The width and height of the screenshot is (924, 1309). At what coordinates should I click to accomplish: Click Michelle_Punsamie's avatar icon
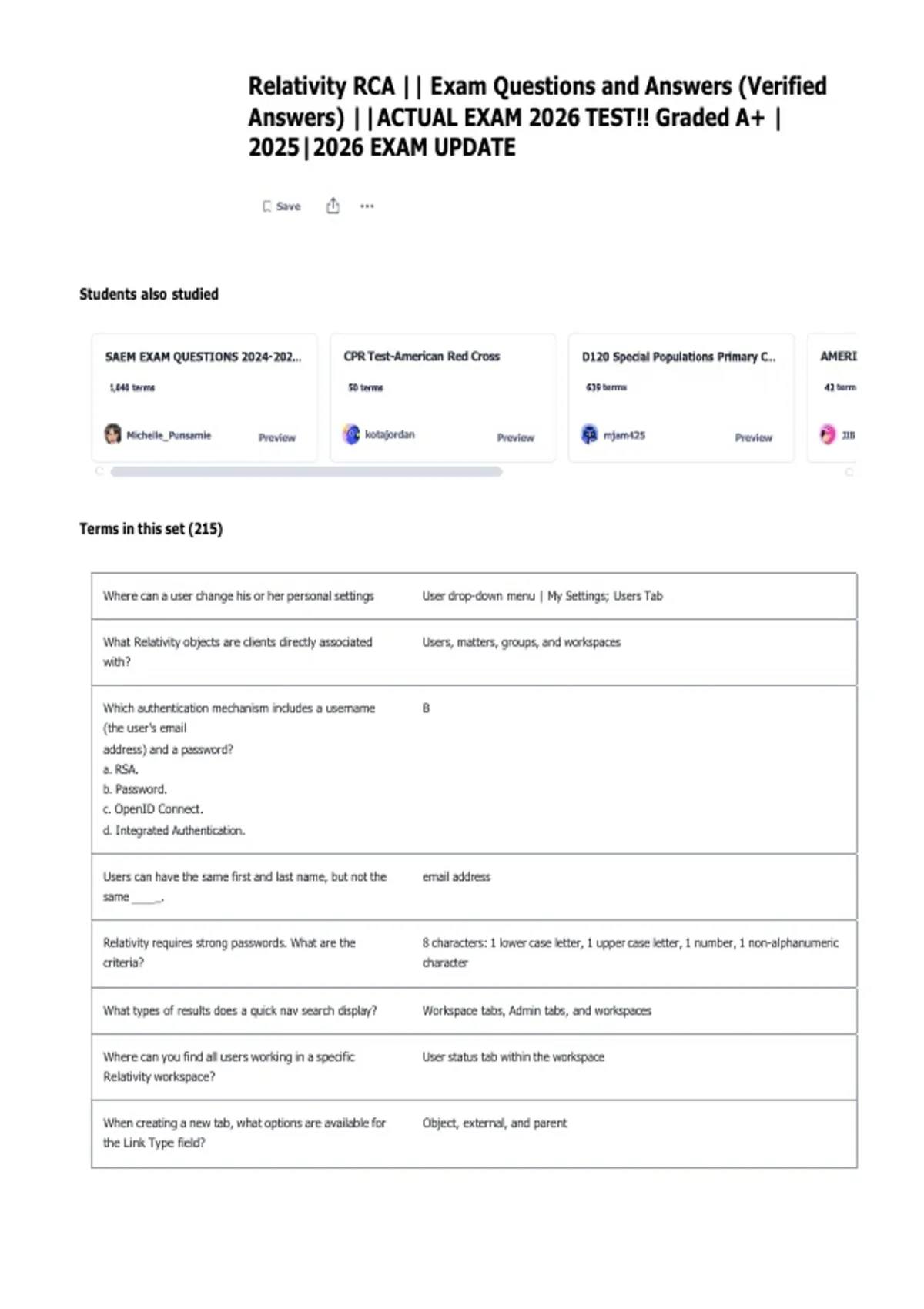(x=113, y=434)
